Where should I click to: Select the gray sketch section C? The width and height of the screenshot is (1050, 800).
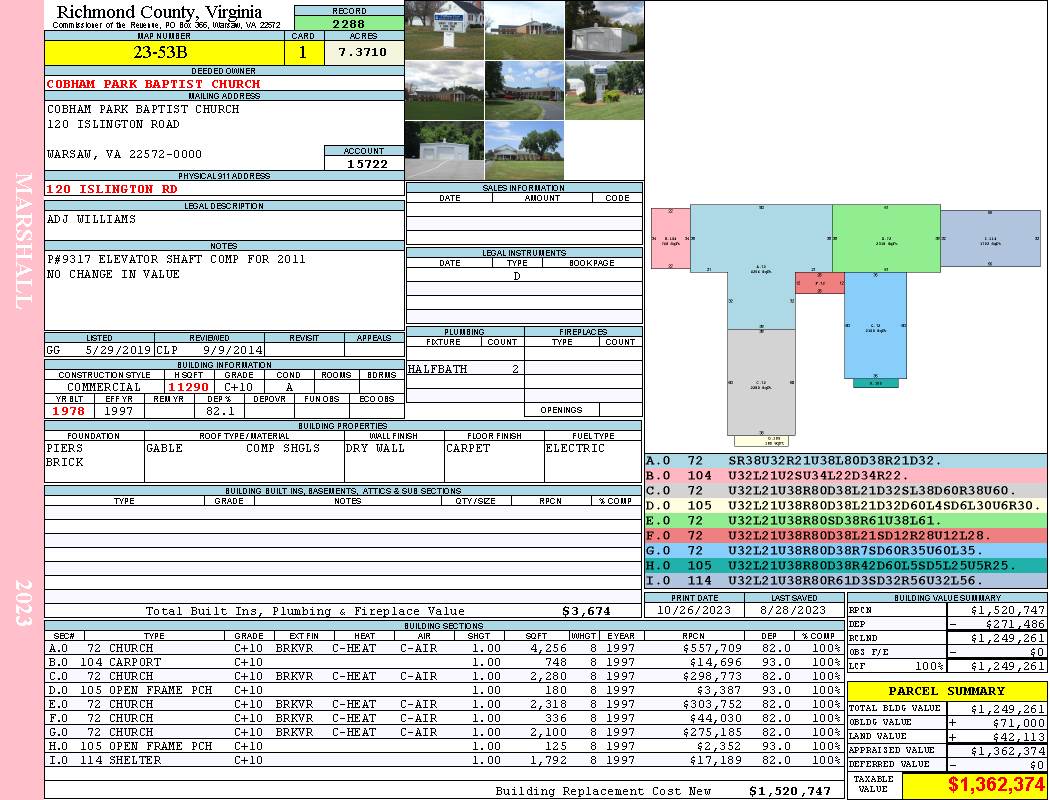(x=761, y=382)
